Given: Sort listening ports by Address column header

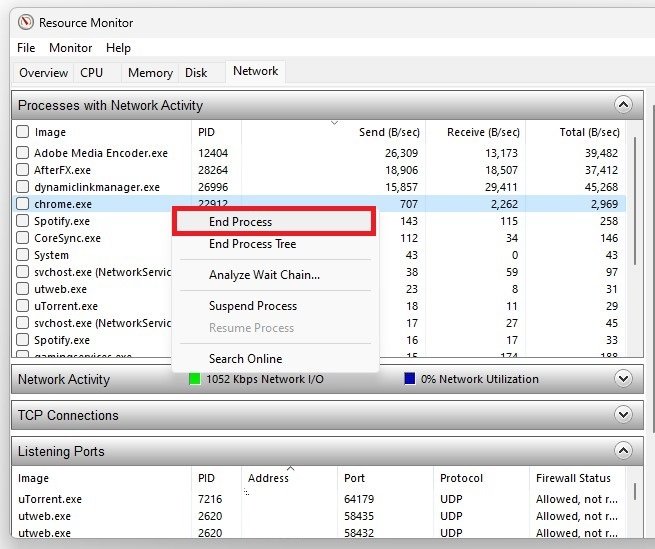Looking at the screenshot, I should 289,478.
